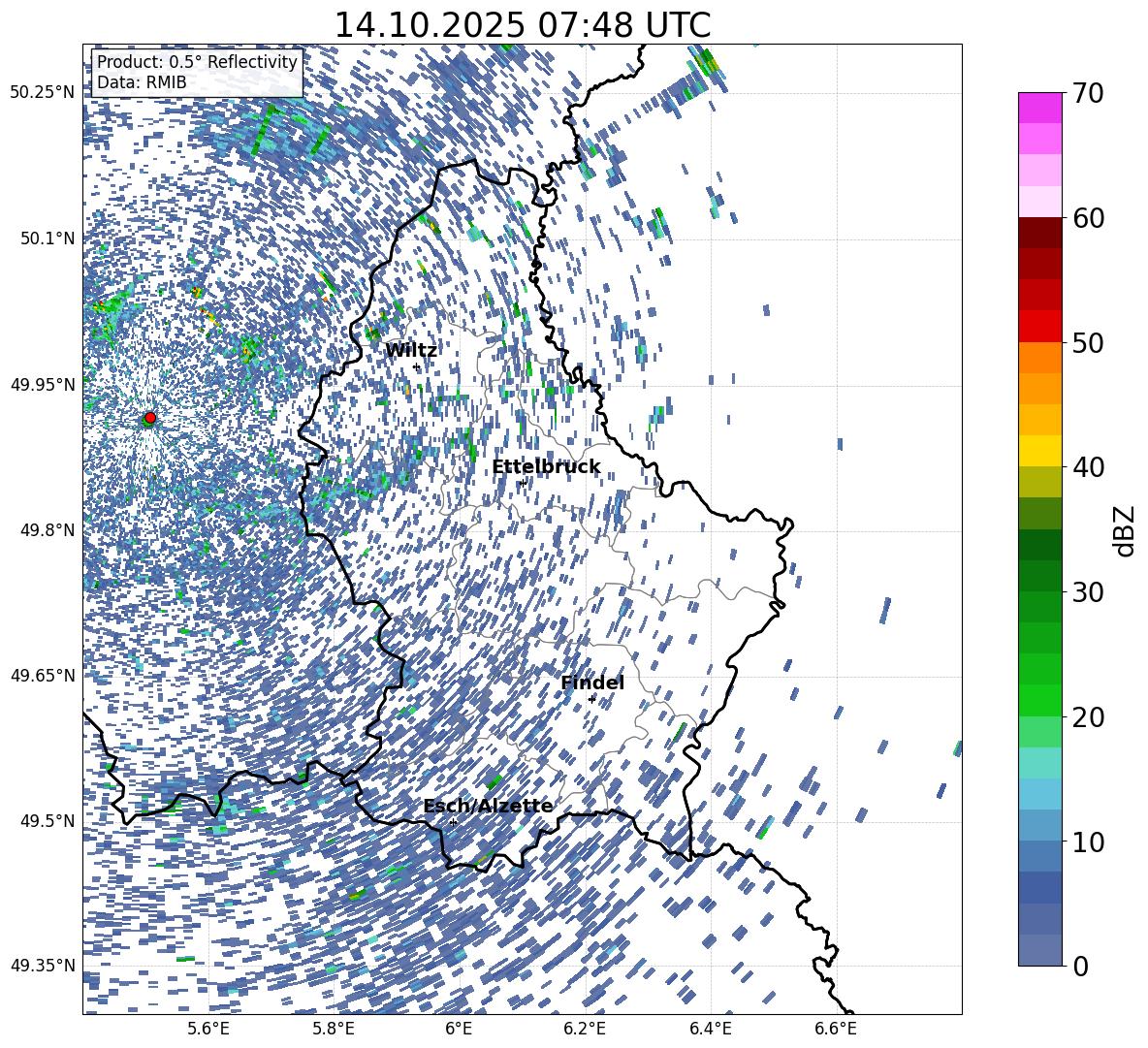Click the 6.2°E longitude label

coord(585,1029)
